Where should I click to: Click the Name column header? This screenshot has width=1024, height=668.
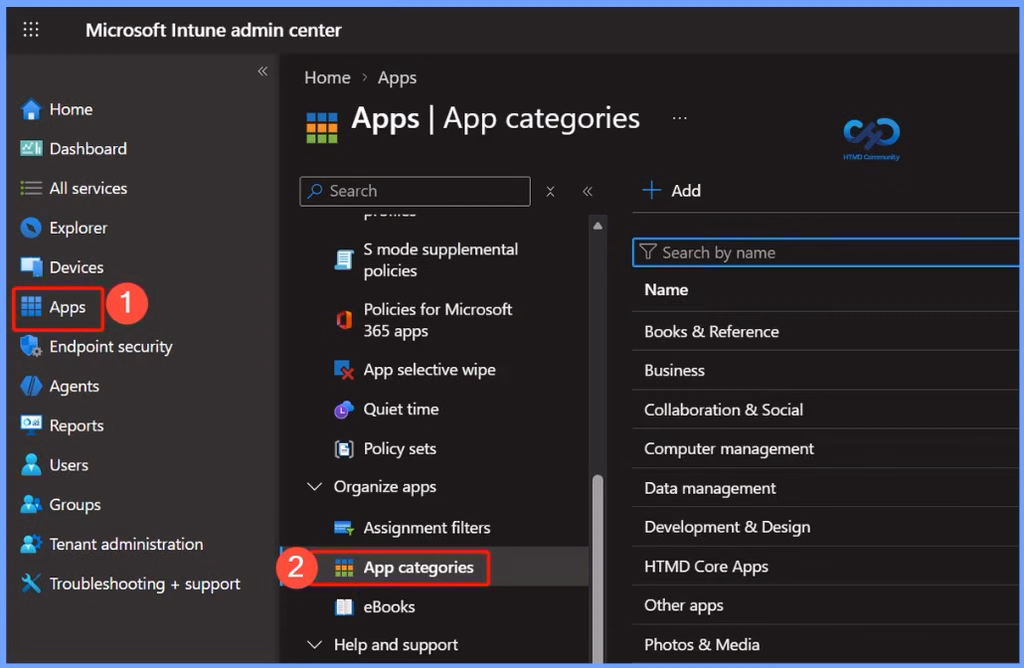[665, 290]
